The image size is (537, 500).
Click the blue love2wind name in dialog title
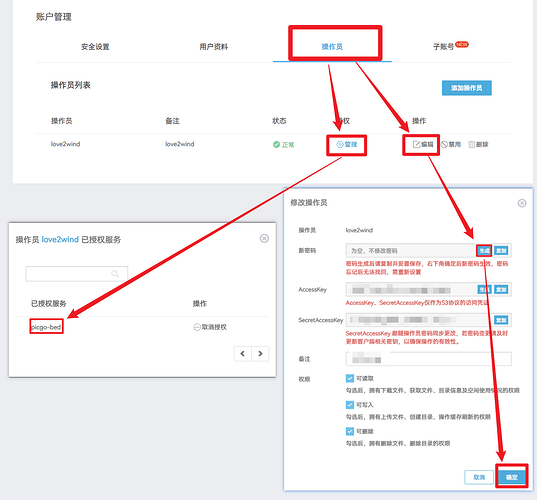click(x=60, y=239)
